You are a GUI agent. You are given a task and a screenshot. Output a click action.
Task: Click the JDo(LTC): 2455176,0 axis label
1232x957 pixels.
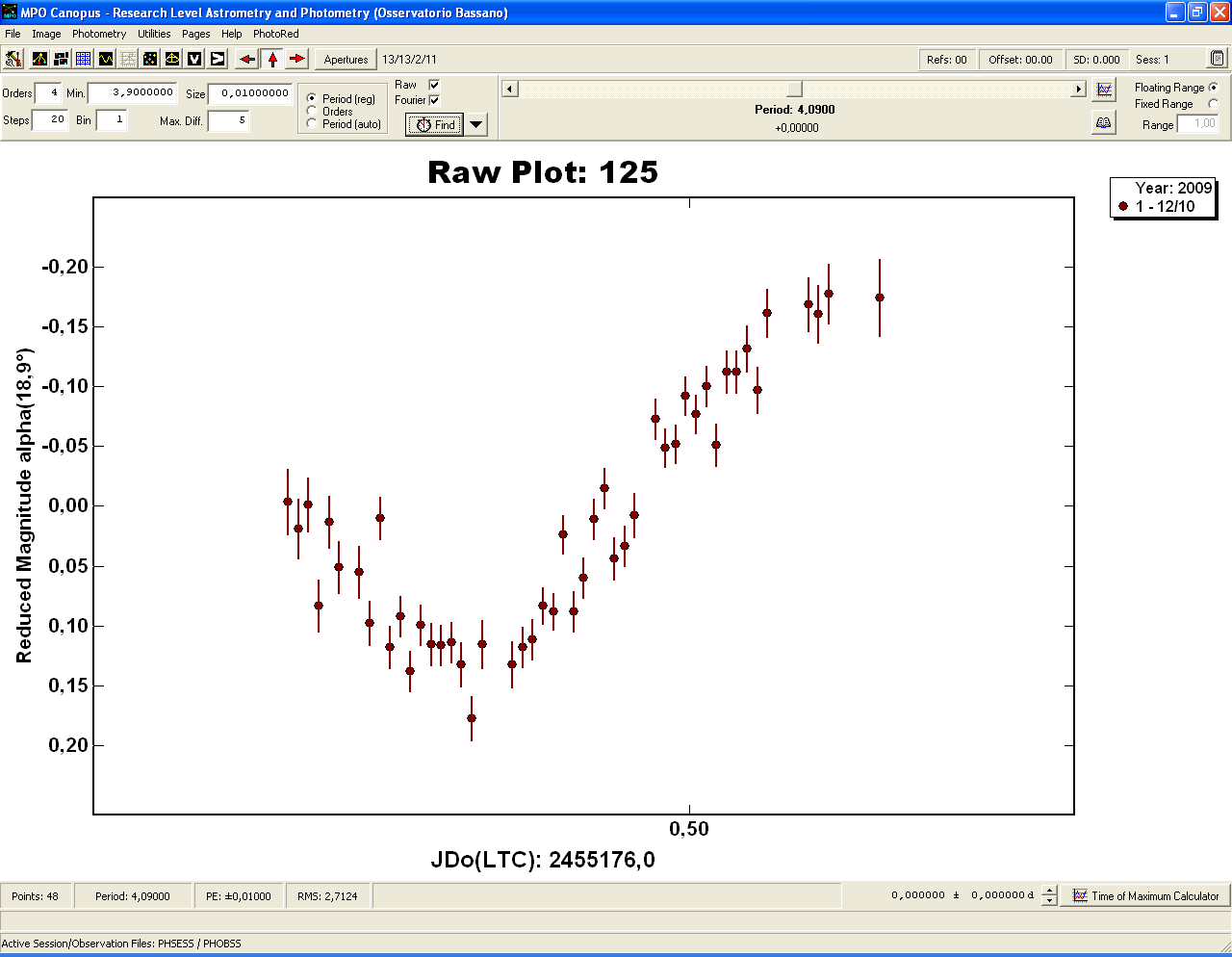click(x=543, y=860)
